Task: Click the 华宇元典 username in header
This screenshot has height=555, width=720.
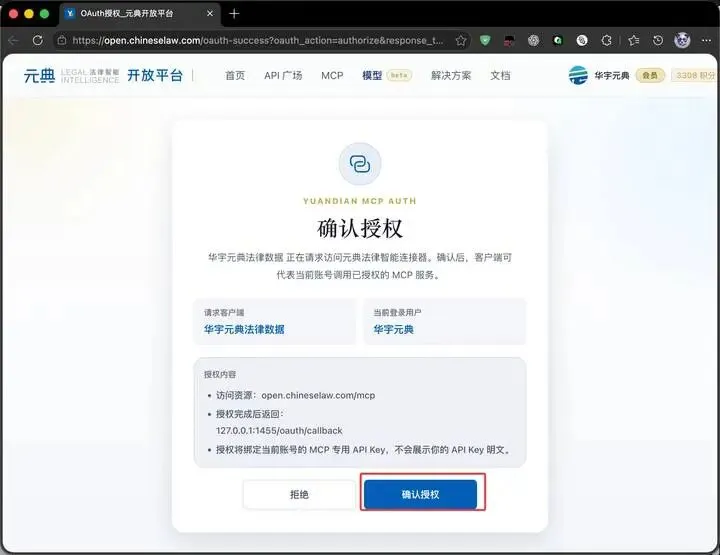Action: [612, 75]
